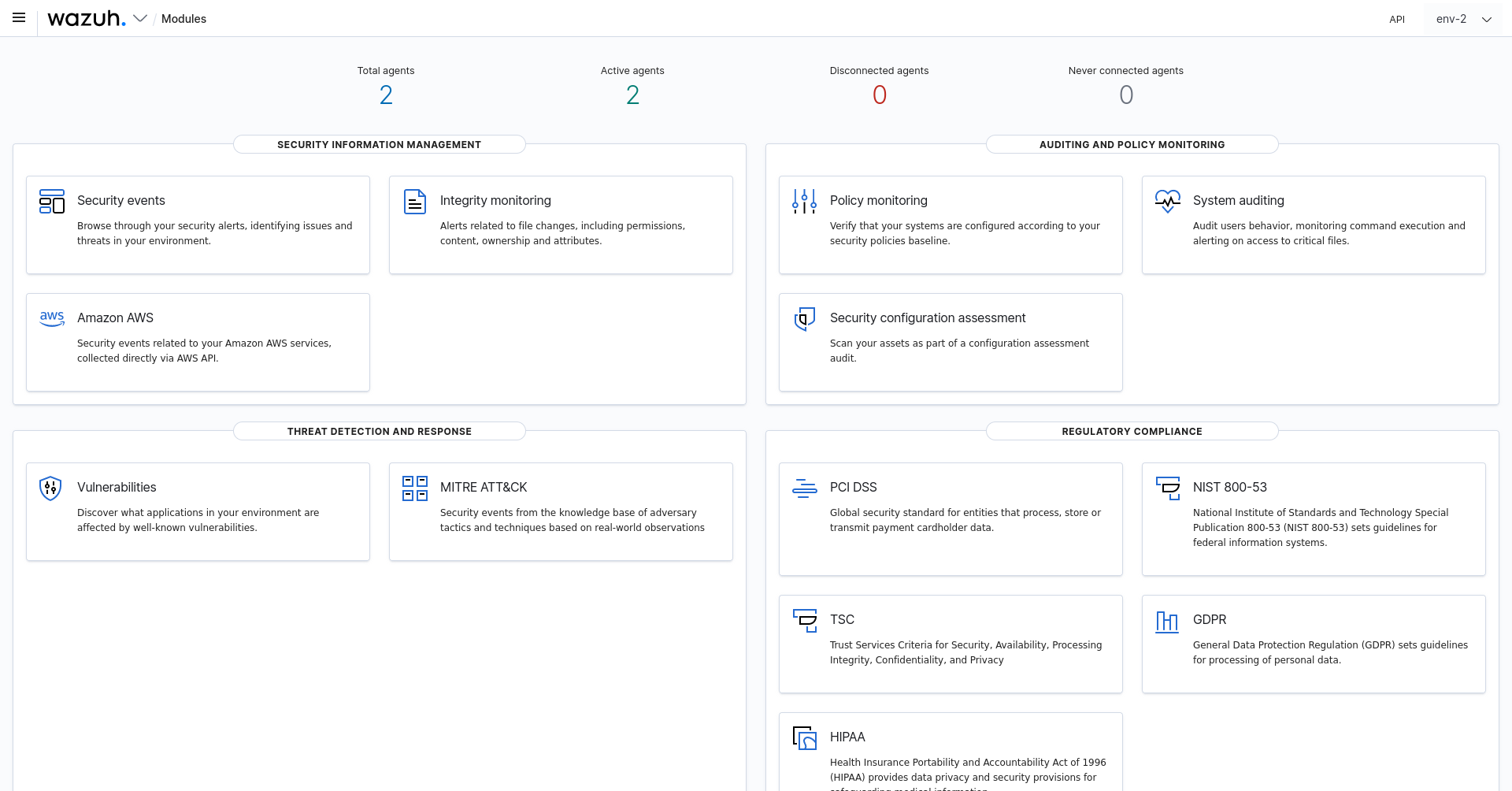Click the API menu item
Image resolution: width=1512 pixels, height=791 pixels.
pos(1397,19)
